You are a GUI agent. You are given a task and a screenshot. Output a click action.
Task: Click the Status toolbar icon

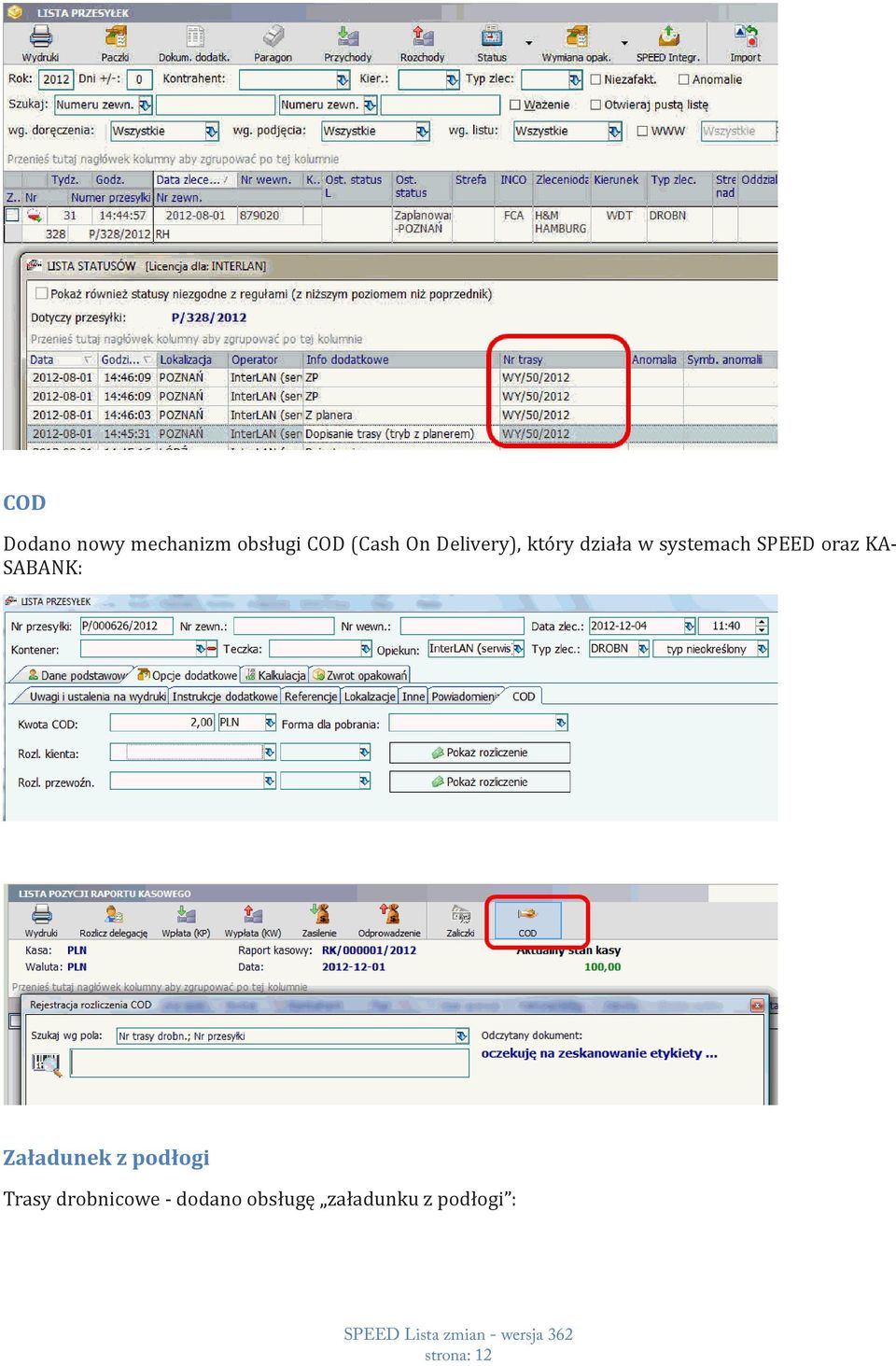[x=492, y=44]
